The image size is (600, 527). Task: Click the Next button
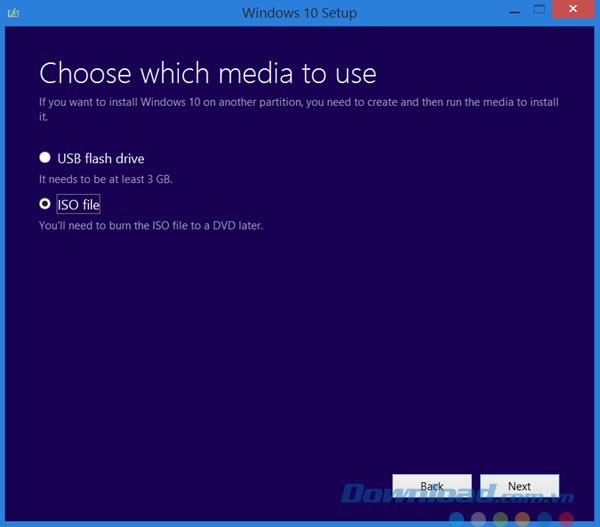point(519,486)
